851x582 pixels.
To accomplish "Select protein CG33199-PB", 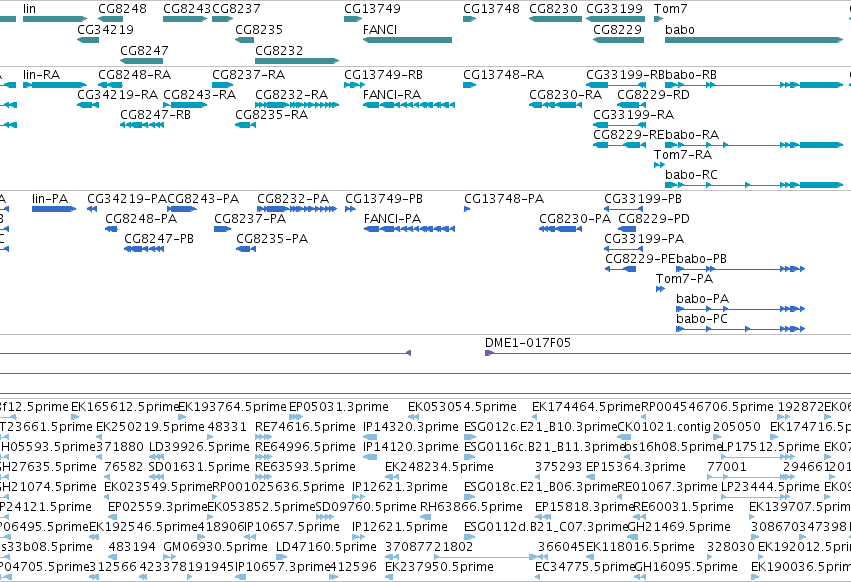I will click(x=643, y=199).
